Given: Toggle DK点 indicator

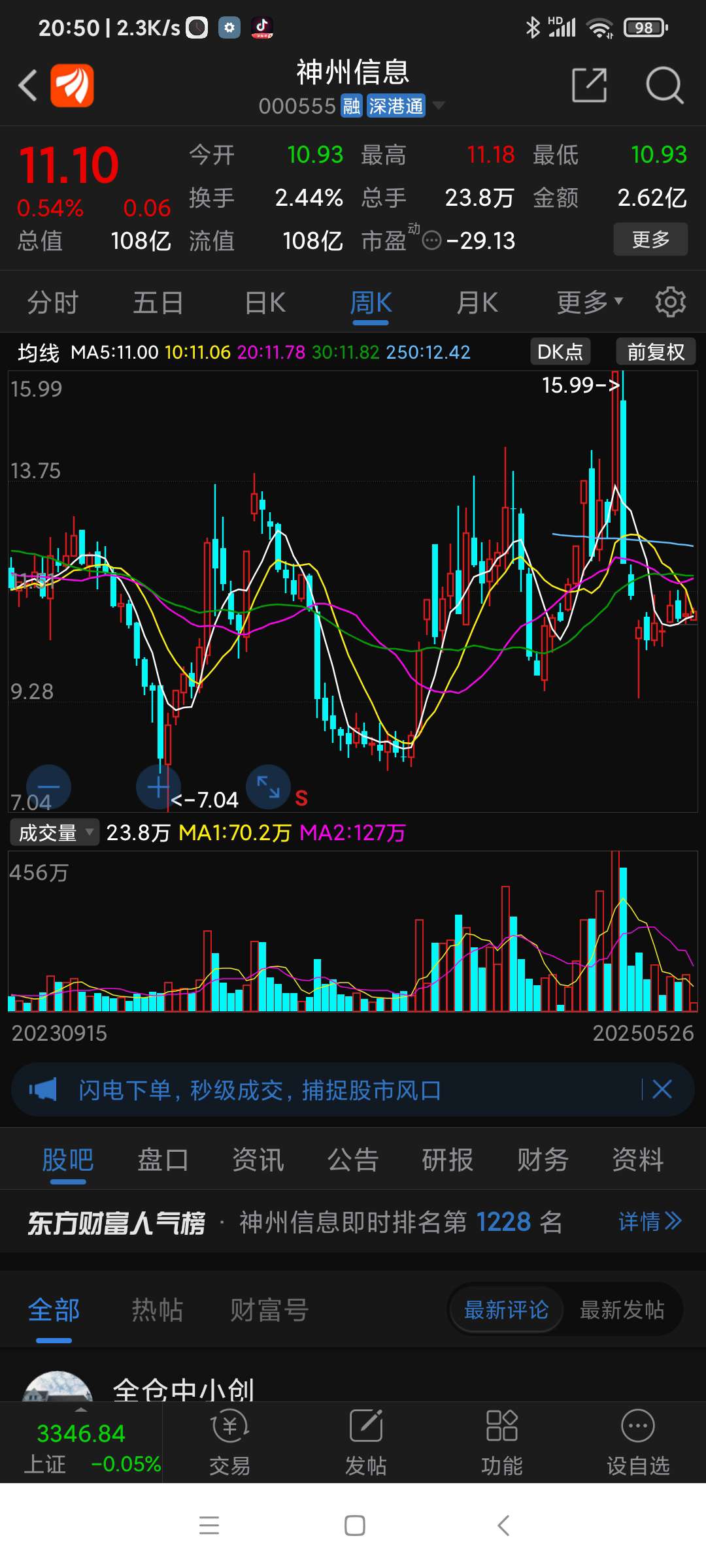Looking at the screenshot, I should pos(560,352).
